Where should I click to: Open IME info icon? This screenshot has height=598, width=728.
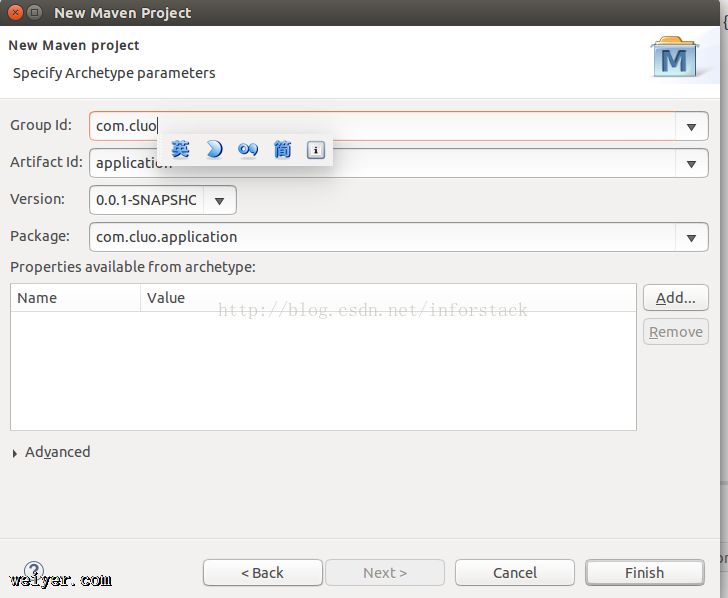coord(316,150)
